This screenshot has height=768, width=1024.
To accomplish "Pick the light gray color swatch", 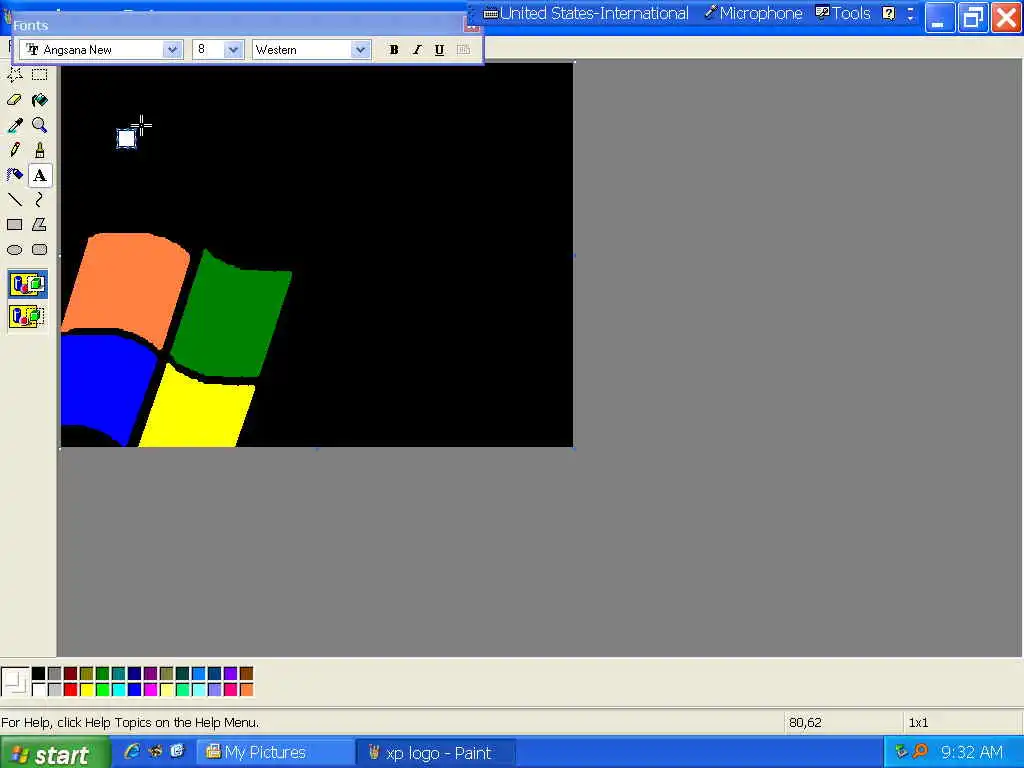I will point(54,690).
